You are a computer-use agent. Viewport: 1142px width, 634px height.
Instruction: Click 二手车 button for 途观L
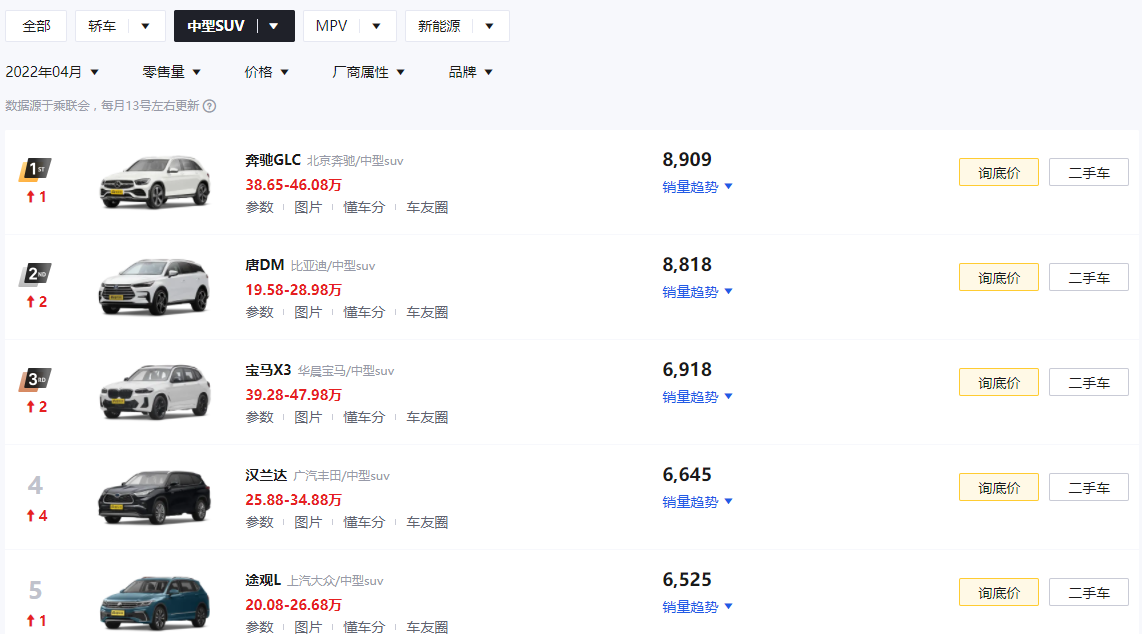pos(1089,593)
